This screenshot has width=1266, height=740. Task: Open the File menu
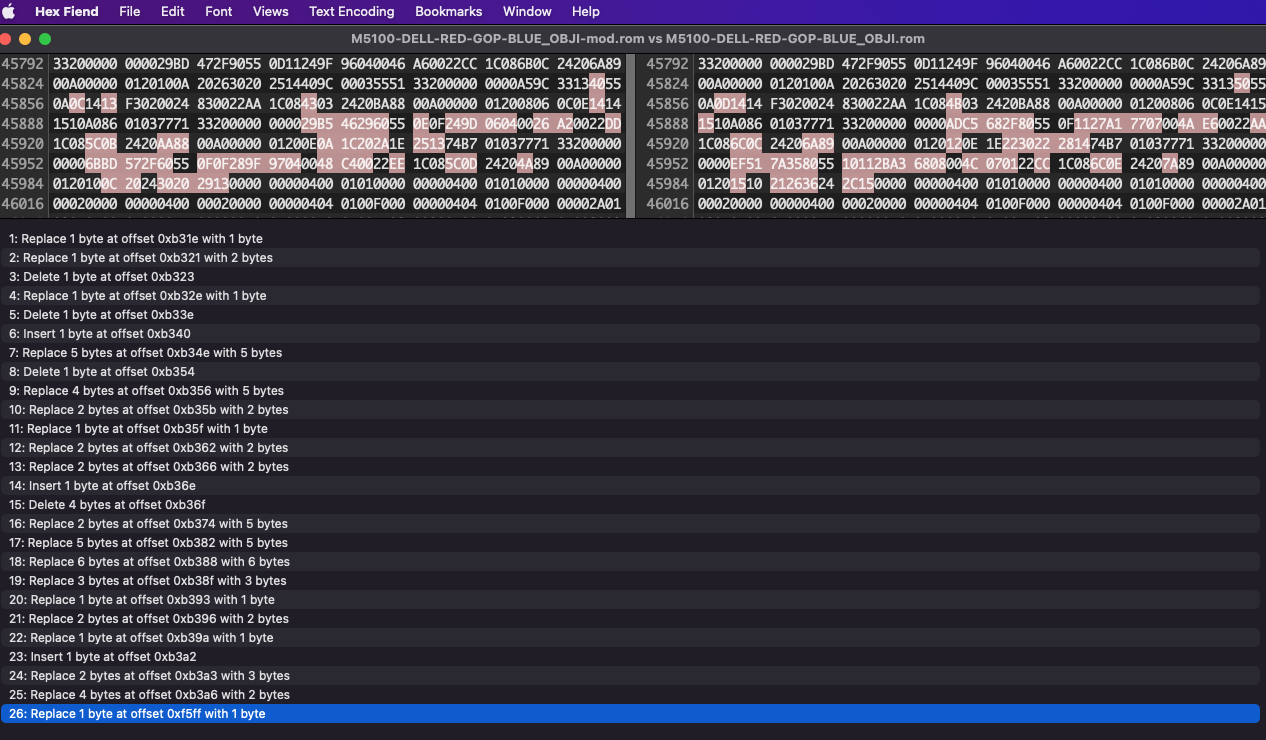pyautogui.click(x=129, y=12)
